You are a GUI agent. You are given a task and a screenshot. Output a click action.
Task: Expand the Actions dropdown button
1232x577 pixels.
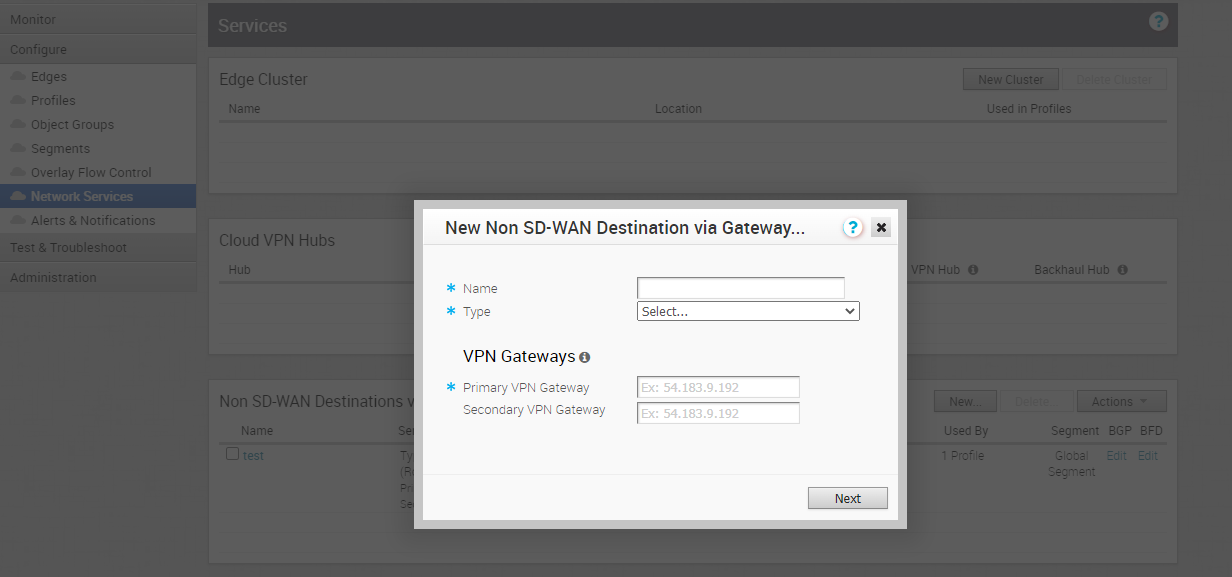point(1121,401)
